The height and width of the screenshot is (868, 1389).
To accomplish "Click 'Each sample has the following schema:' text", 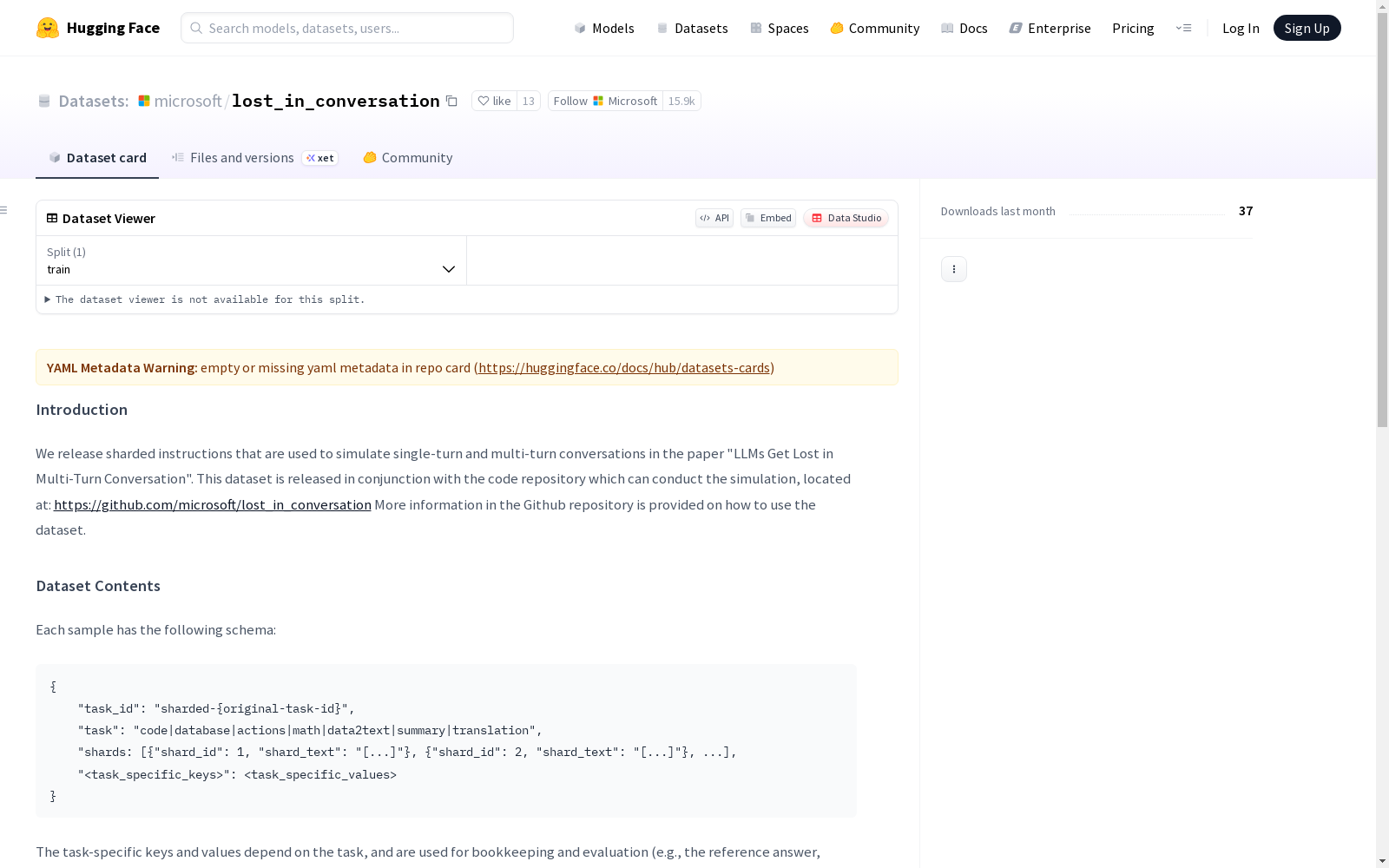I will [156, 629].
